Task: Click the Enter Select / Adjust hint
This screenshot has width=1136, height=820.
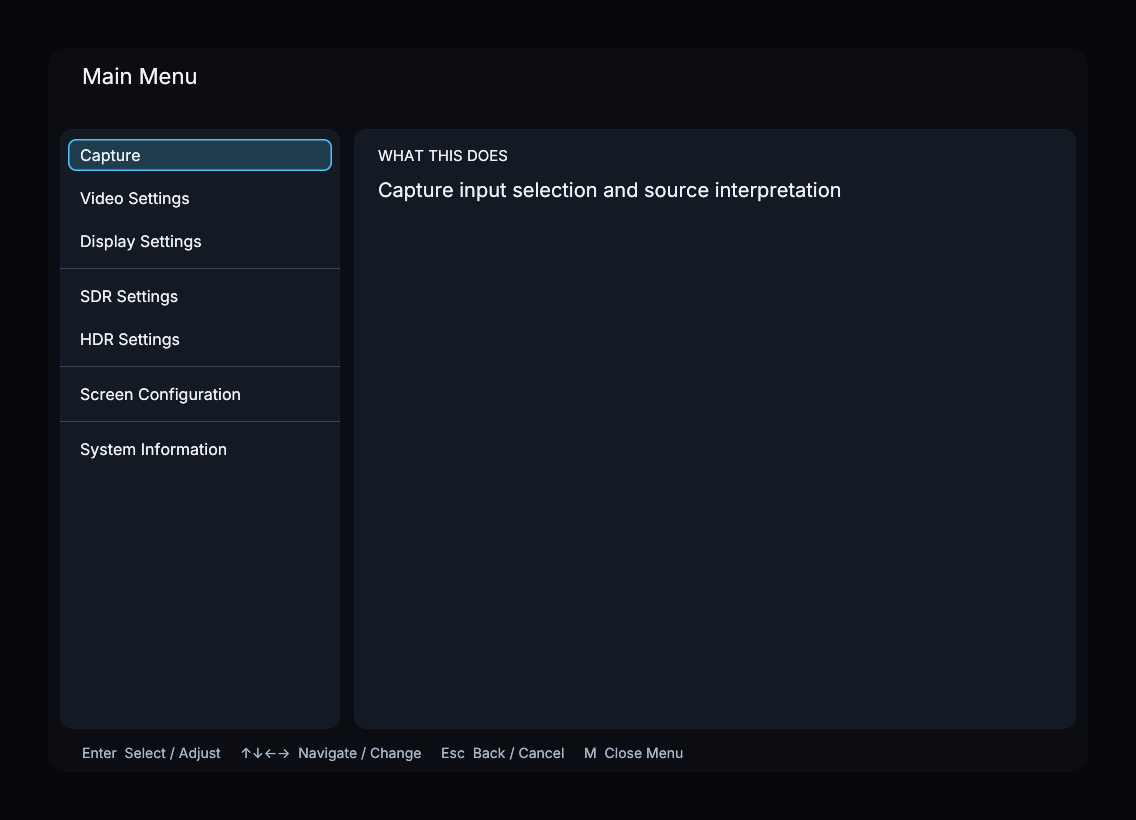Action: (151, 753)
